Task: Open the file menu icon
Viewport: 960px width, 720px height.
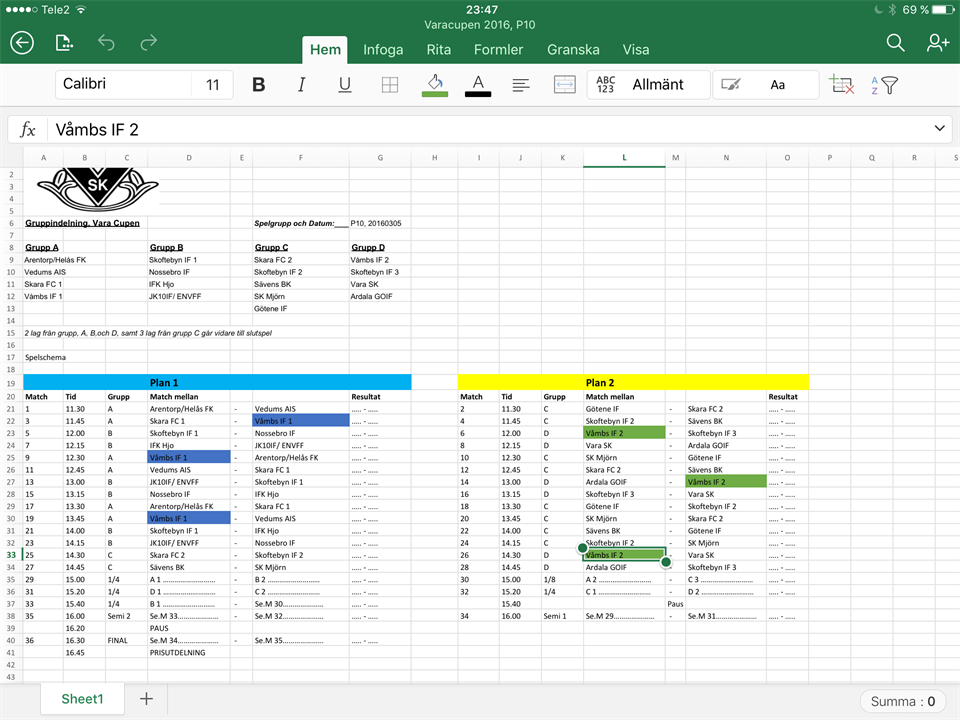Action: pyautogui.click(x=64, y=42)
